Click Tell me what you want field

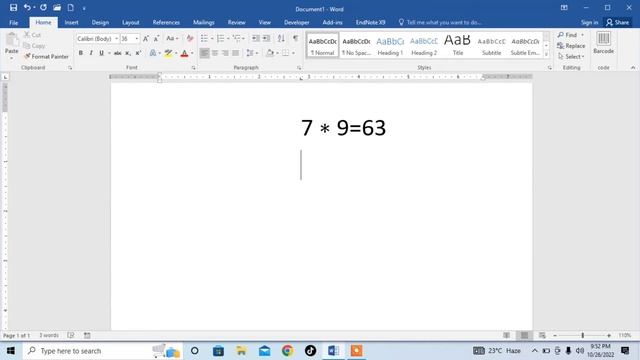point(440,22)
